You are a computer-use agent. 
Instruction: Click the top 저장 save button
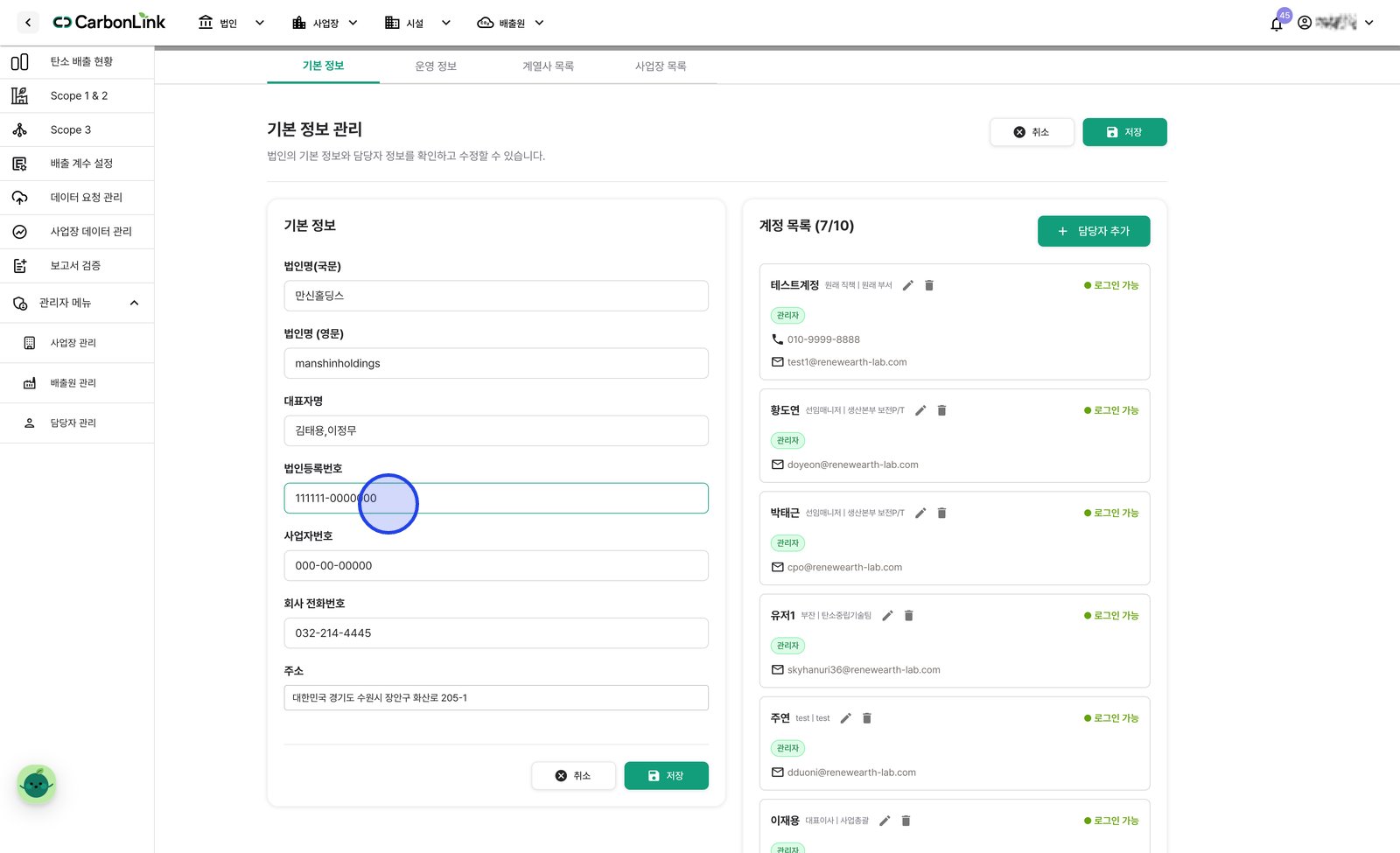tap(1124, 132)
